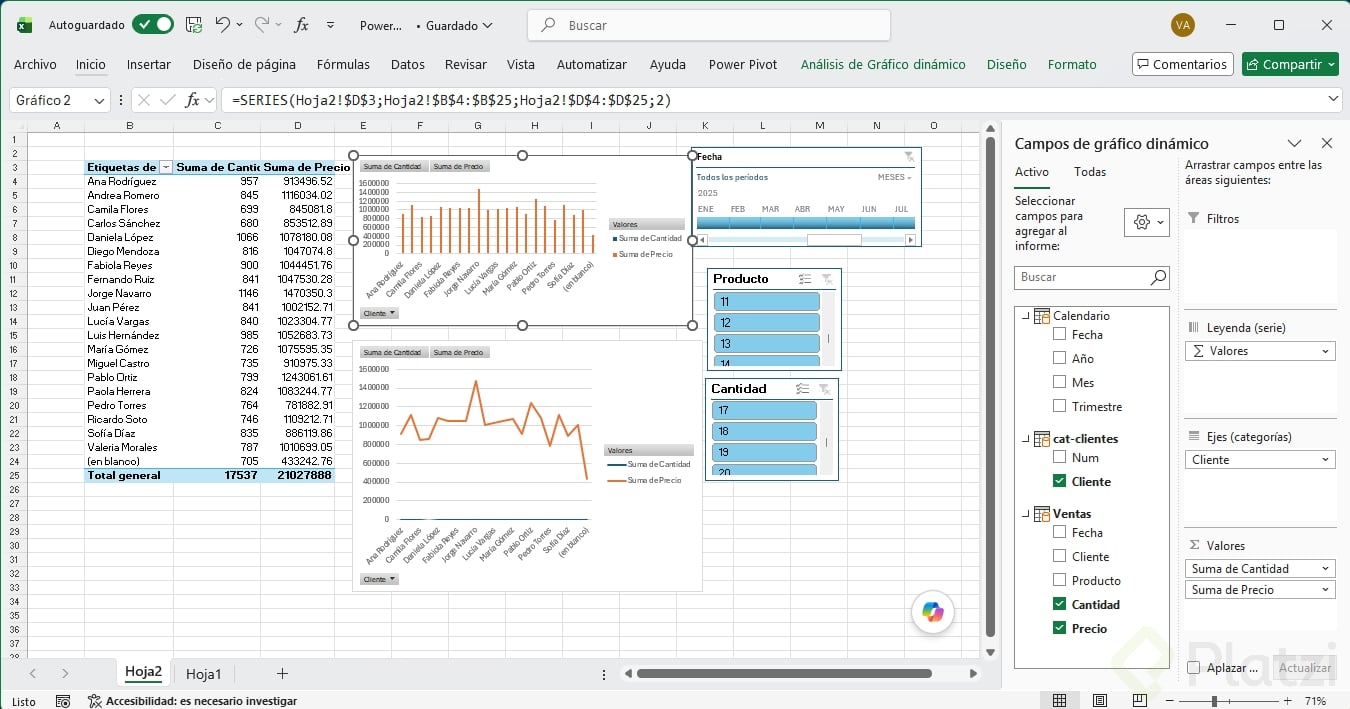Close the Campos de gráfico dinámico pane
Screen dimensions: 1350x709
pos(1327,143)
